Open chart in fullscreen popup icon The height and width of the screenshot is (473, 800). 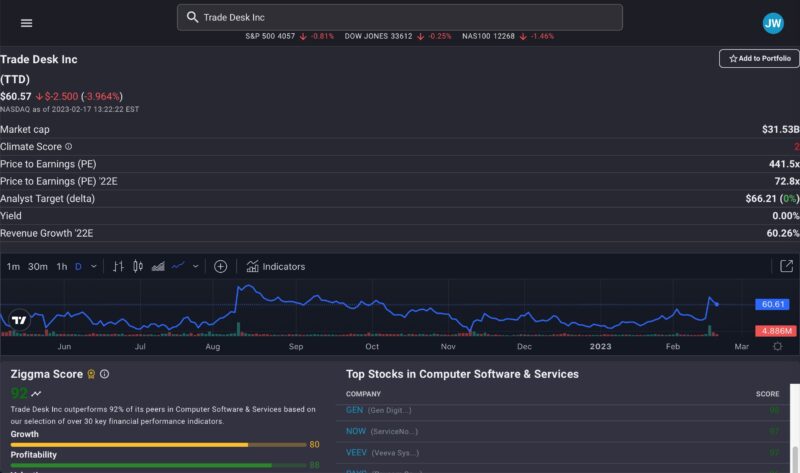[786, 266]
